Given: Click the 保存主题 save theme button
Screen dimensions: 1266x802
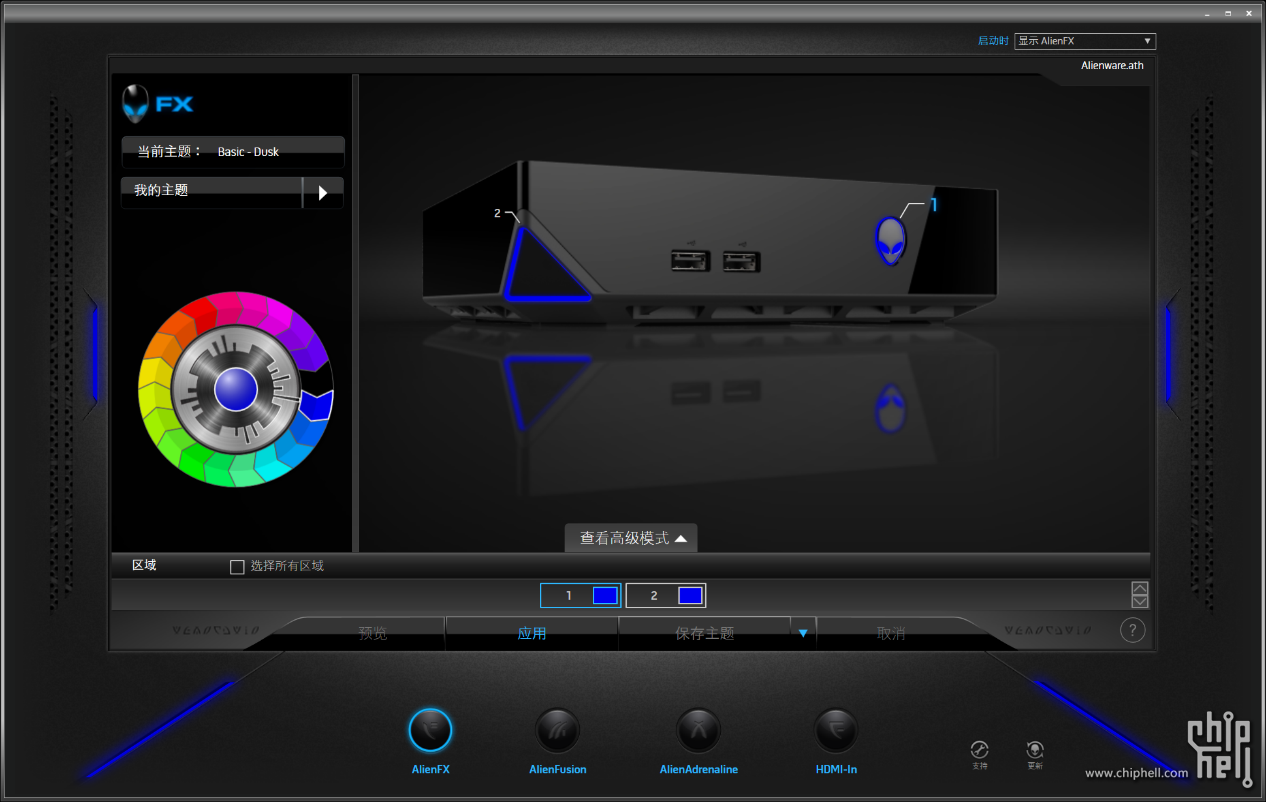Looking at the screenshot, I should tap(705, 633).
